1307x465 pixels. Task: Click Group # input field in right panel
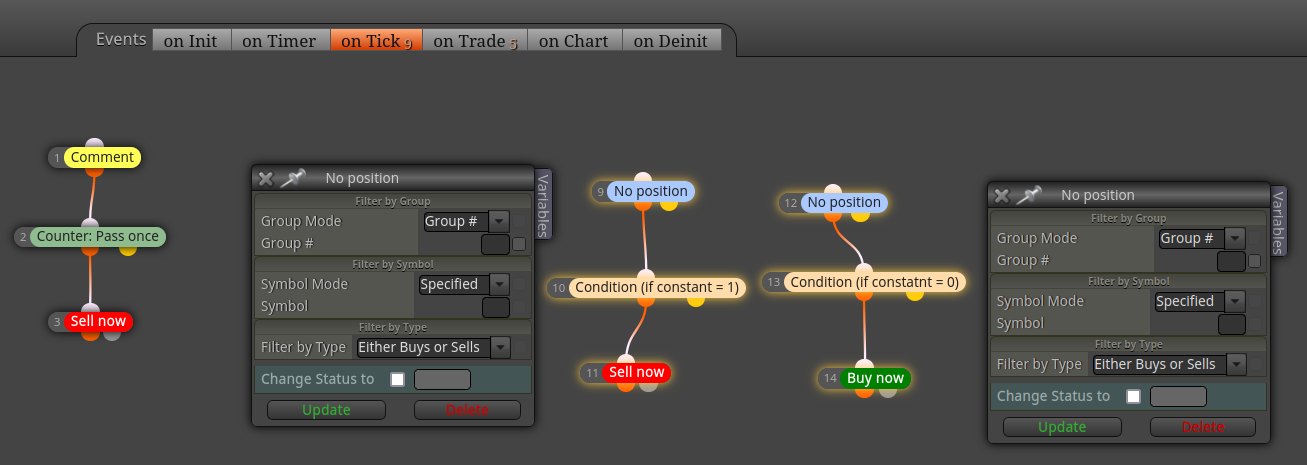(1231, 261)
